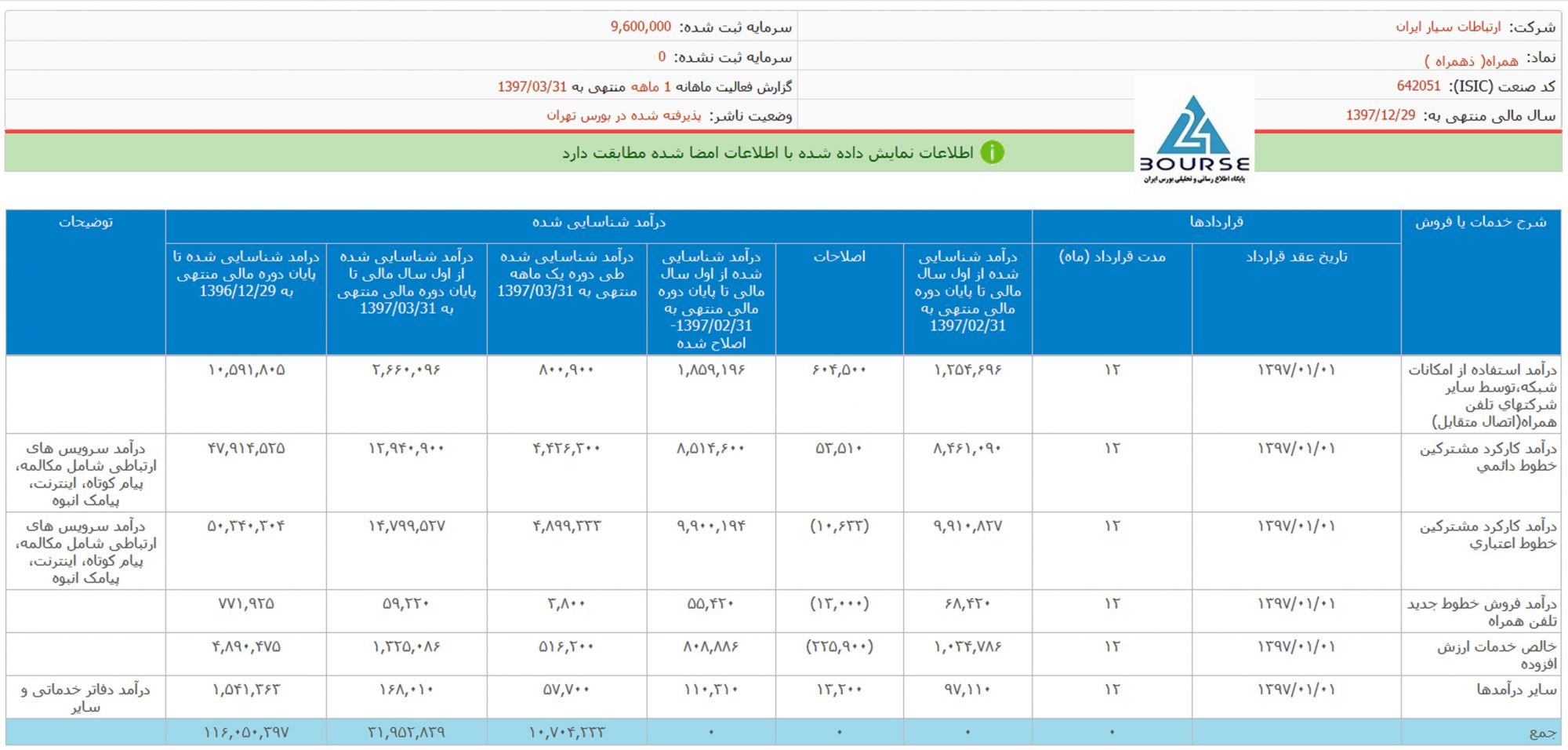Click the value ۷۷۱,۹۲۵
This screenshot has height=750, width=1568.
pos(246,603)
